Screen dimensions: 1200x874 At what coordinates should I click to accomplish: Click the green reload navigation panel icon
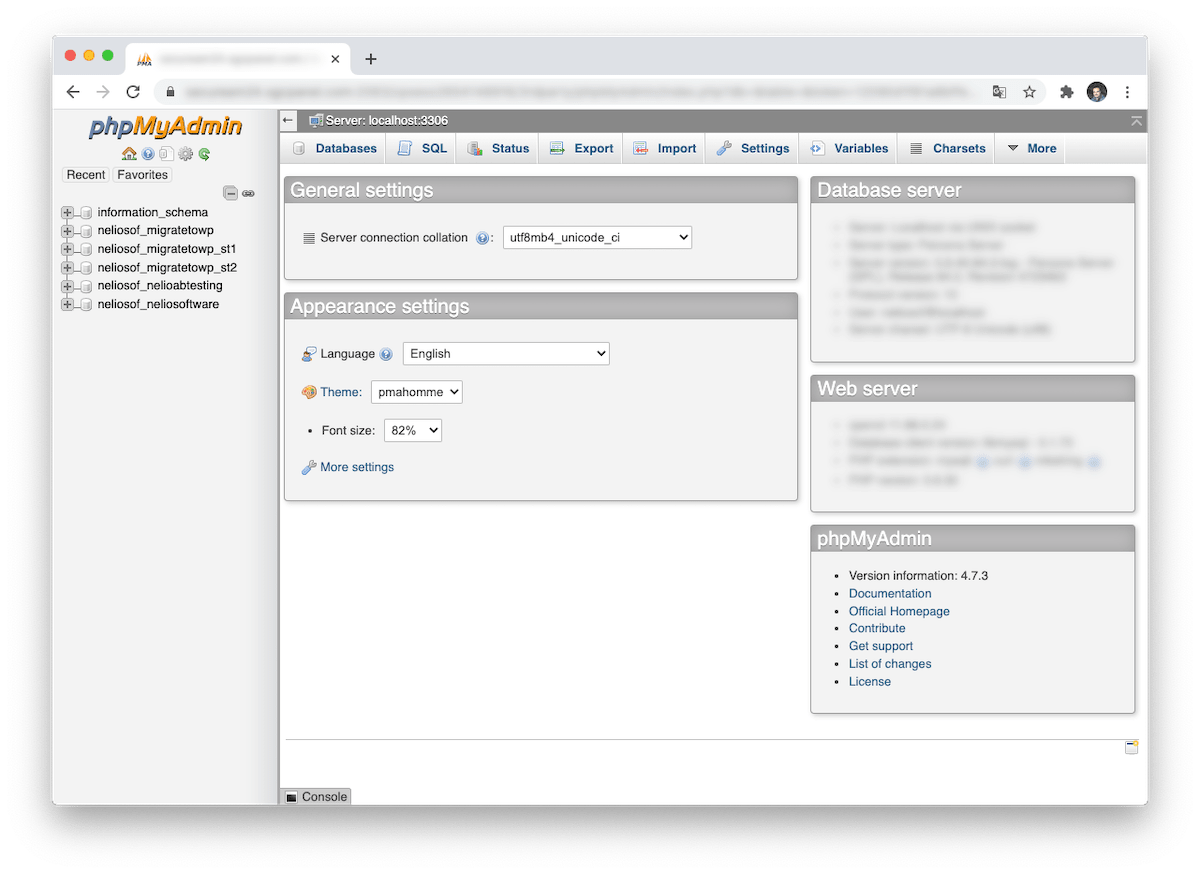point(204,153)
